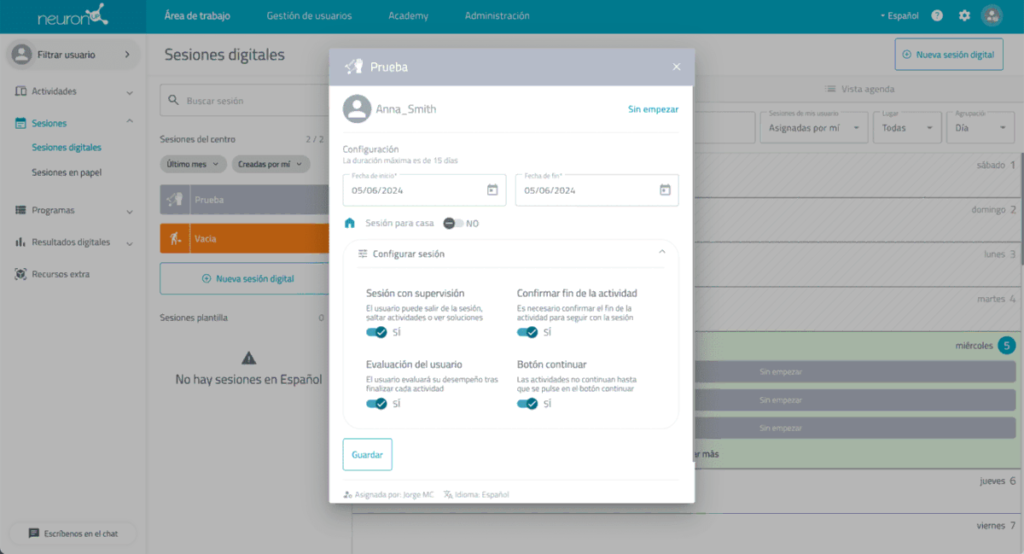Close the Prueba dialog
Viewport: 1024px width, 554px height.
(x=676, y=67)
